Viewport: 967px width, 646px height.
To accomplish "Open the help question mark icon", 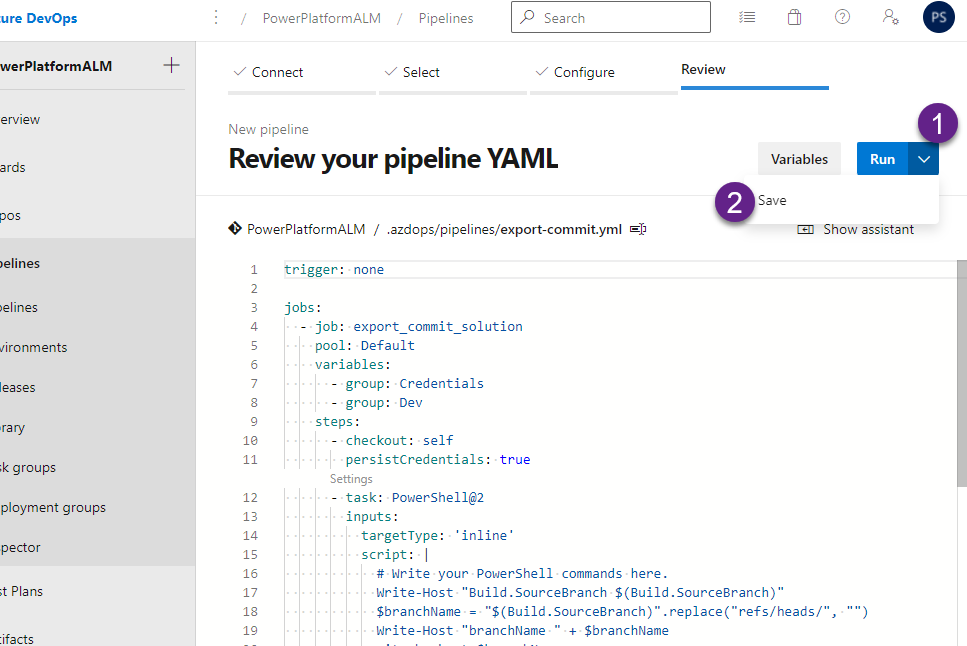I will coord(842,18).
